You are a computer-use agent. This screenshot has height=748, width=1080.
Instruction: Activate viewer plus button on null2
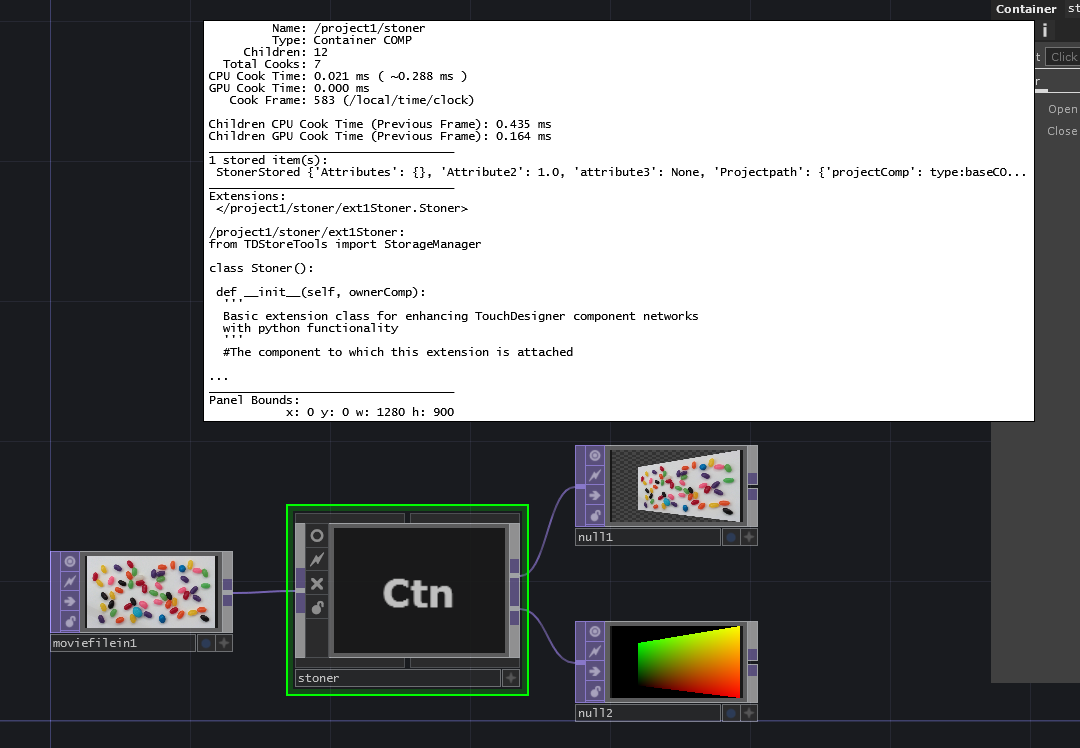(749, 714)
